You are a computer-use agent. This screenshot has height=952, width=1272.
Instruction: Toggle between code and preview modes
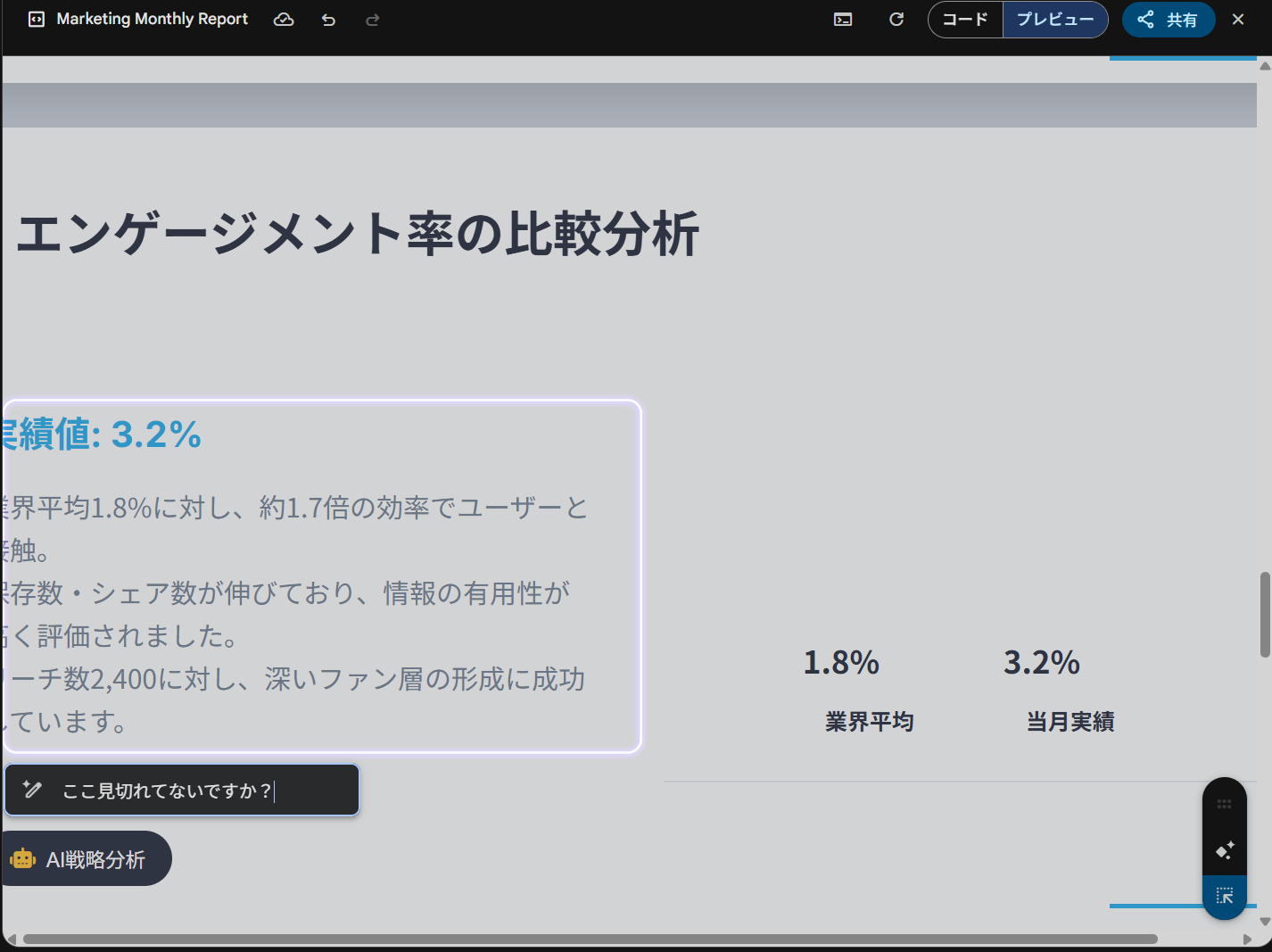click(x=1018, y=19)
